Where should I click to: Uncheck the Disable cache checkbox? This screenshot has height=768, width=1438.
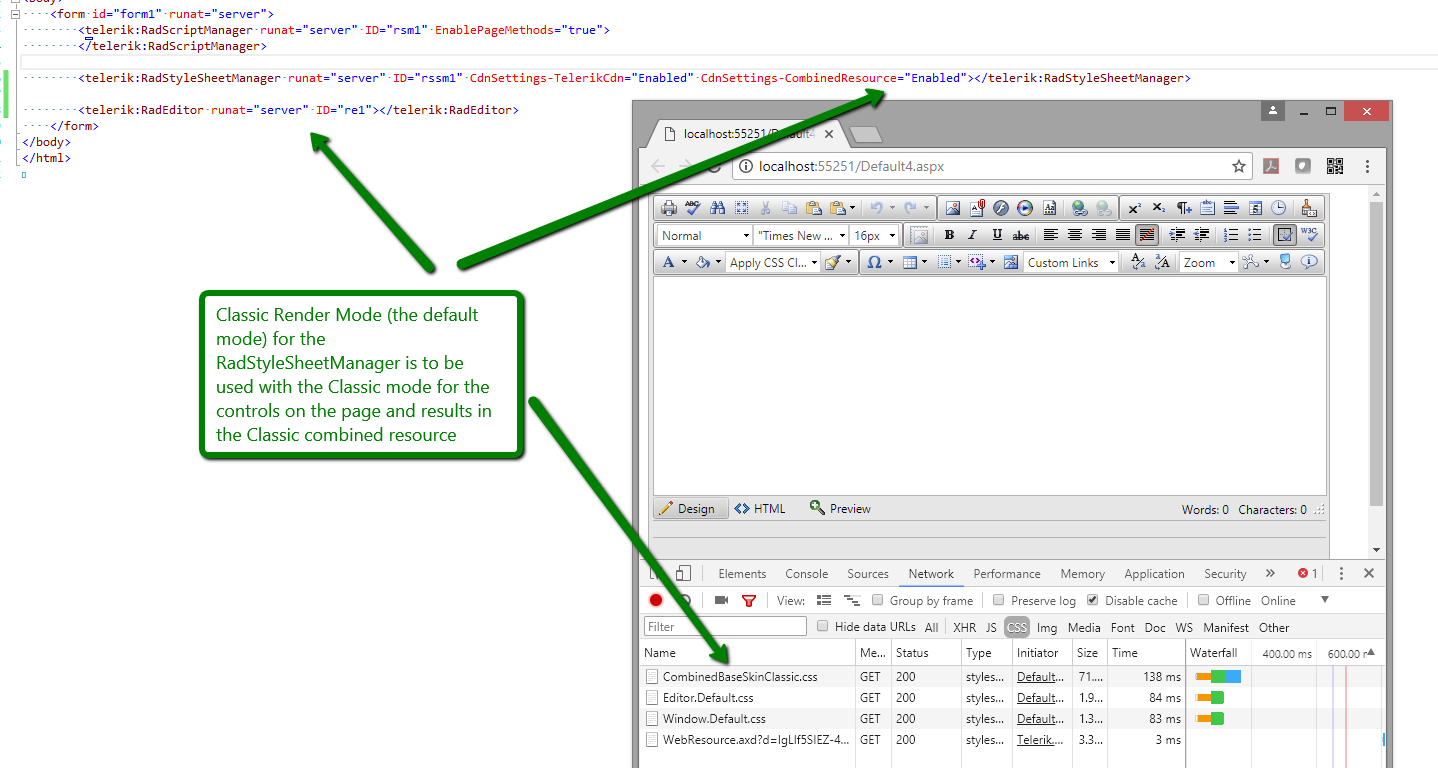(x=1092, y=600)
